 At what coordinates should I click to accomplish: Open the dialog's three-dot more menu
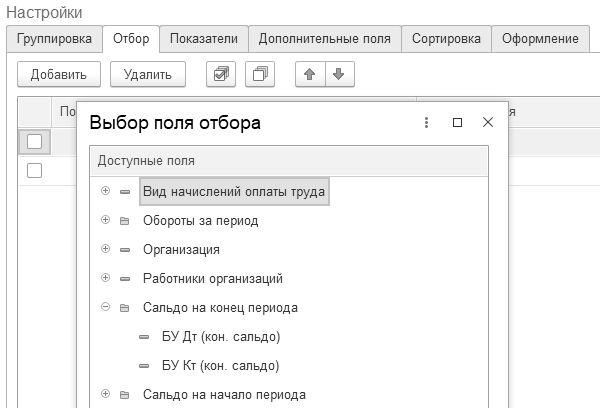(426, 123)
